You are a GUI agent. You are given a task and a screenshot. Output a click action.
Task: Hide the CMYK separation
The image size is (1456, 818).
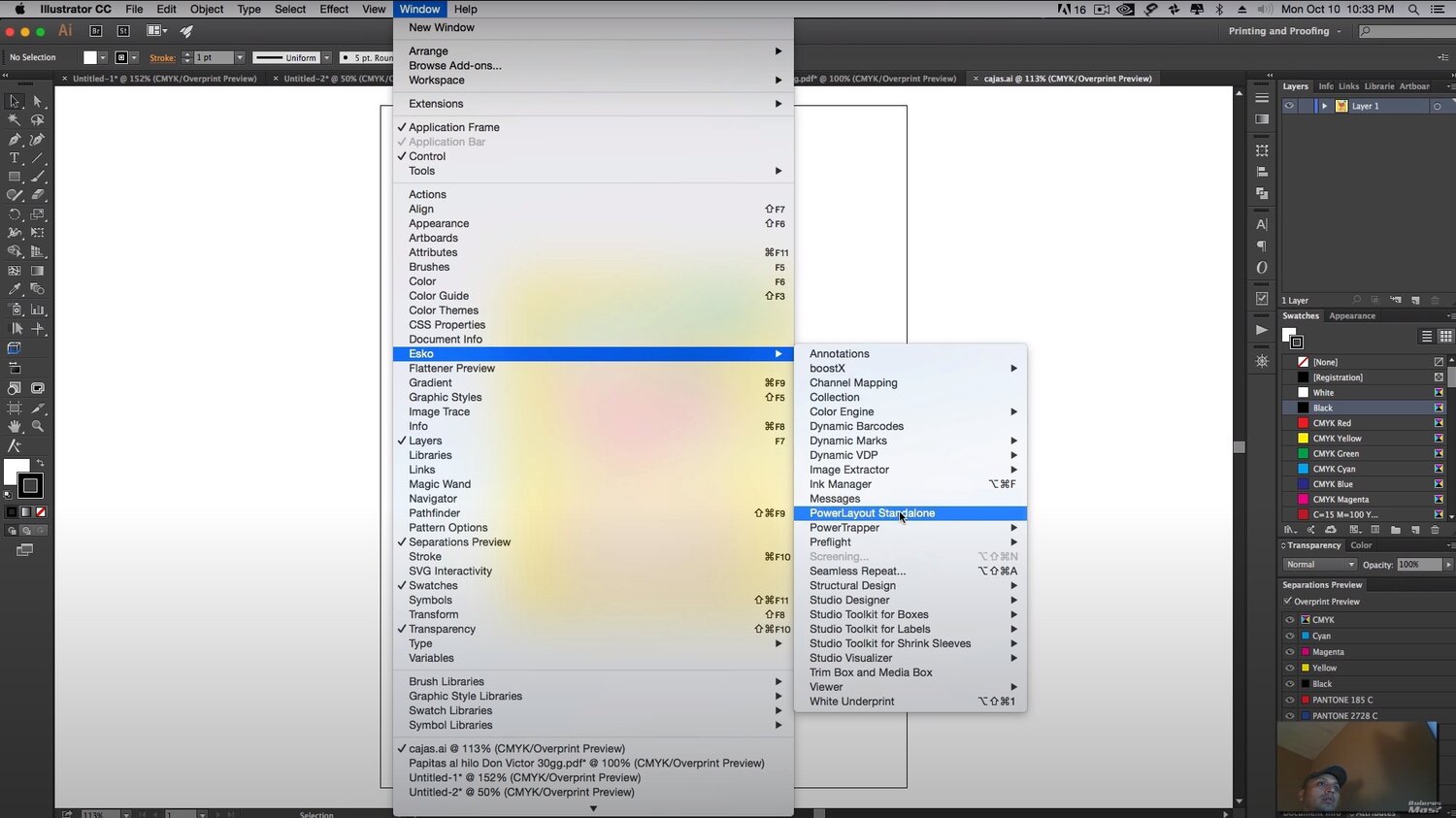pos(1290,620)
